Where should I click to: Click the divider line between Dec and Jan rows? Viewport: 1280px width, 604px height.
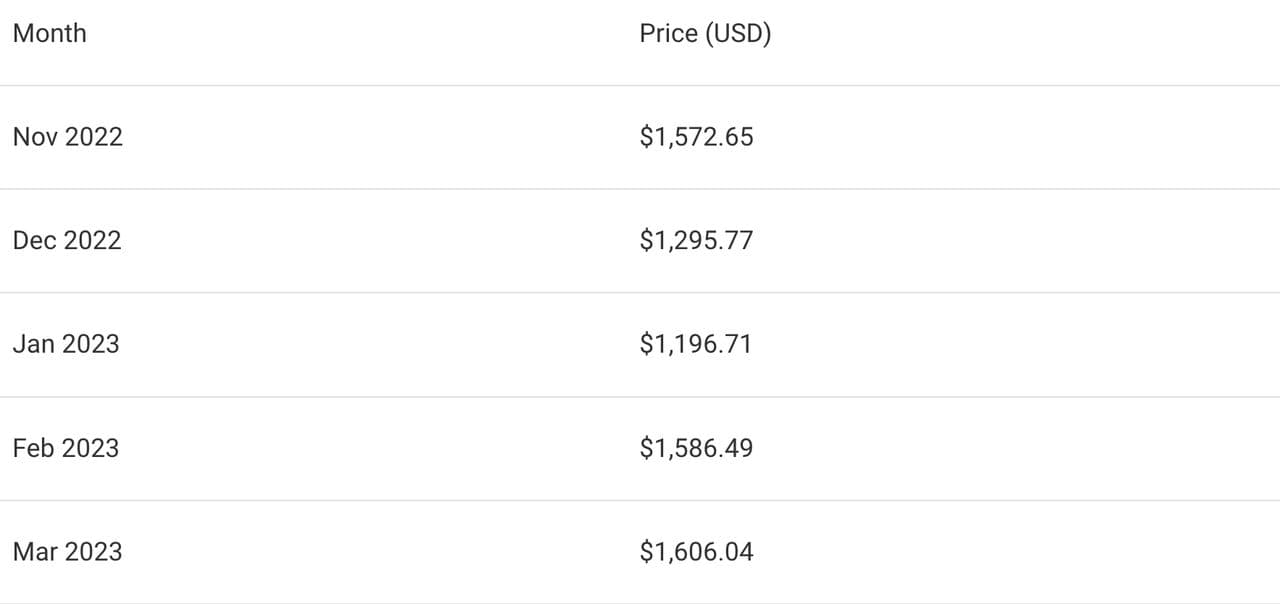pyautogui.click(x=640, y=293)
